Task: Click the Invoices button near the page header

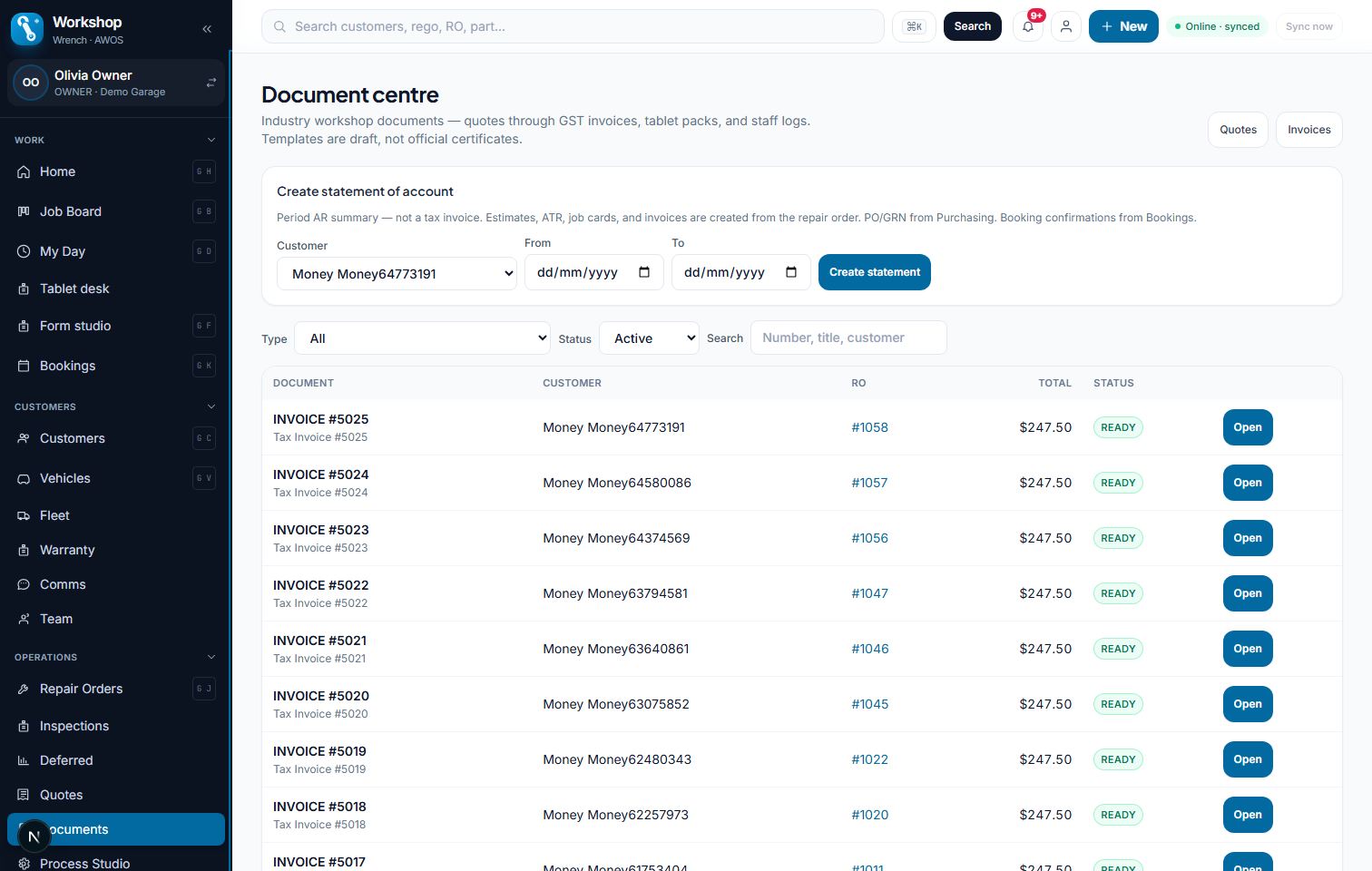Action: (x=1308, y=130)
